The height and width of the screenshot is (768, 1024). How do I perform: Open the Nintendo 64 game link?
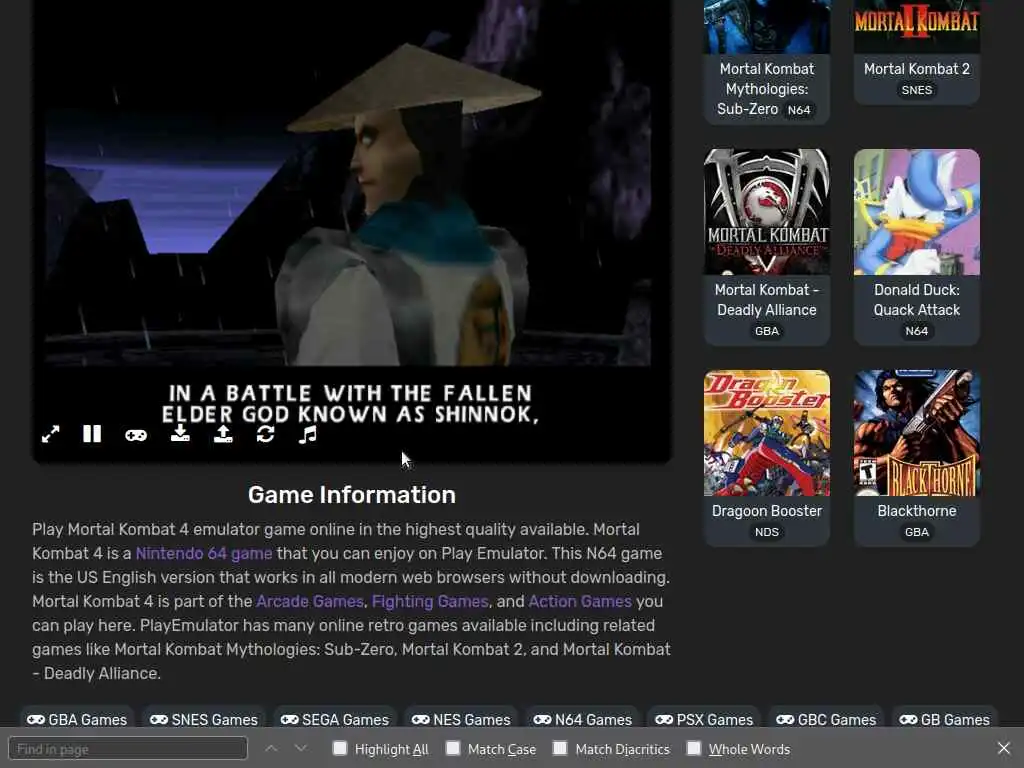coord(204,553)
